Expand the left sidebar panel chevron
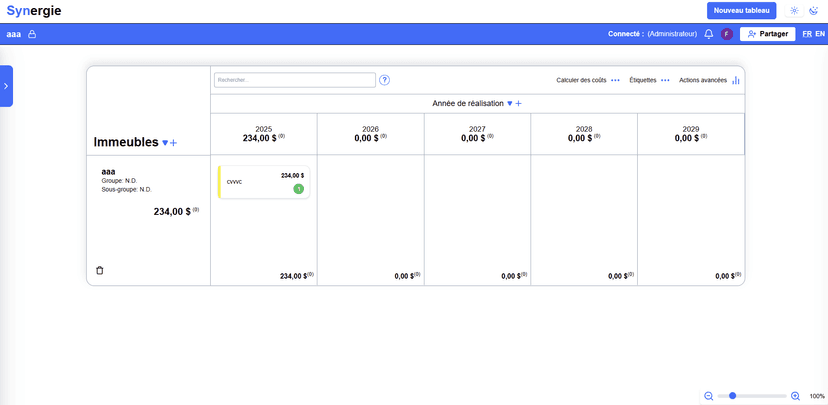The image size is (828, 405). tap(6, 86)
